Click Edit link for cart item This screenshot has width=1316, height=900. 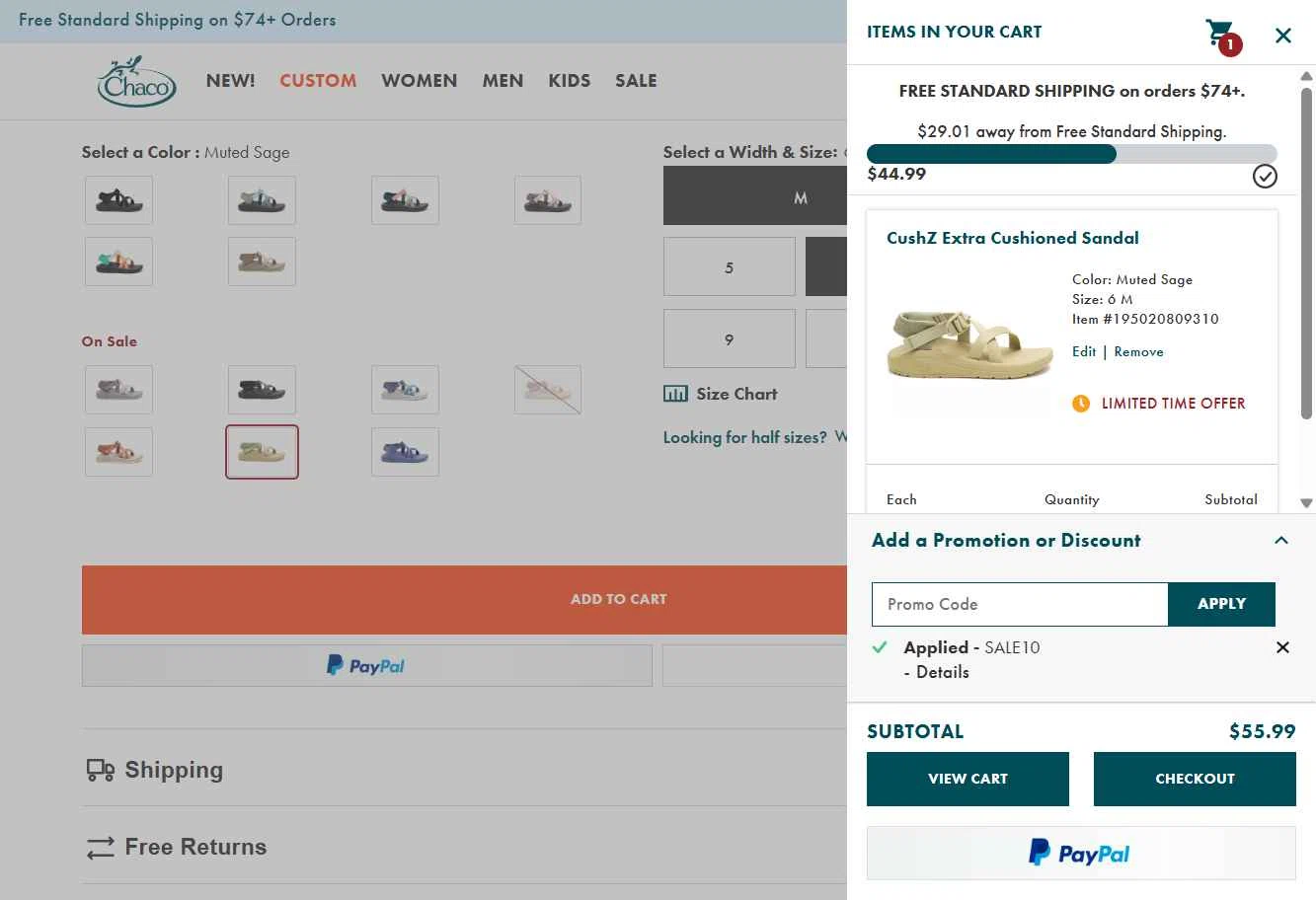1084,351
